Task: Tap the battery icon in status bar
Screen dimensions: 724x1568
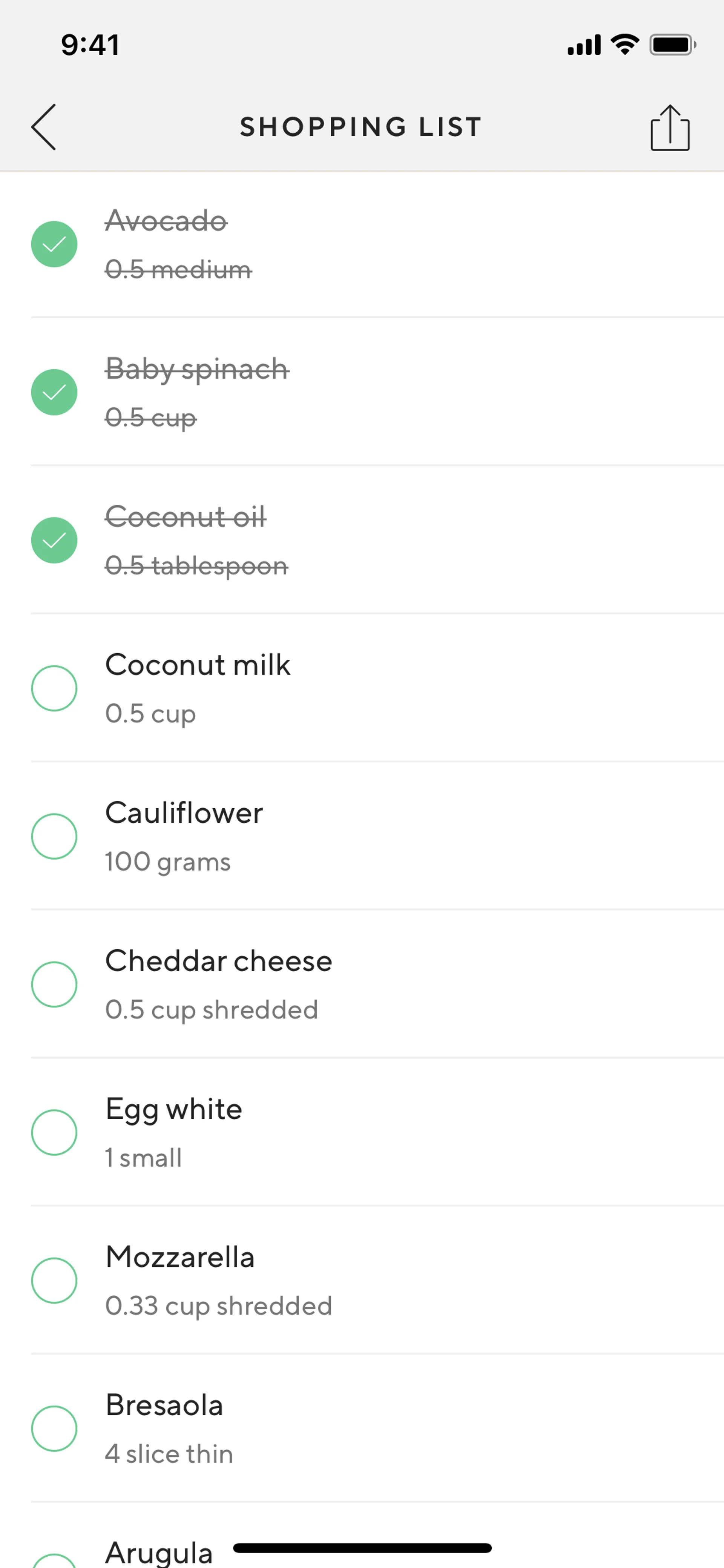Action: click(673, 45)
